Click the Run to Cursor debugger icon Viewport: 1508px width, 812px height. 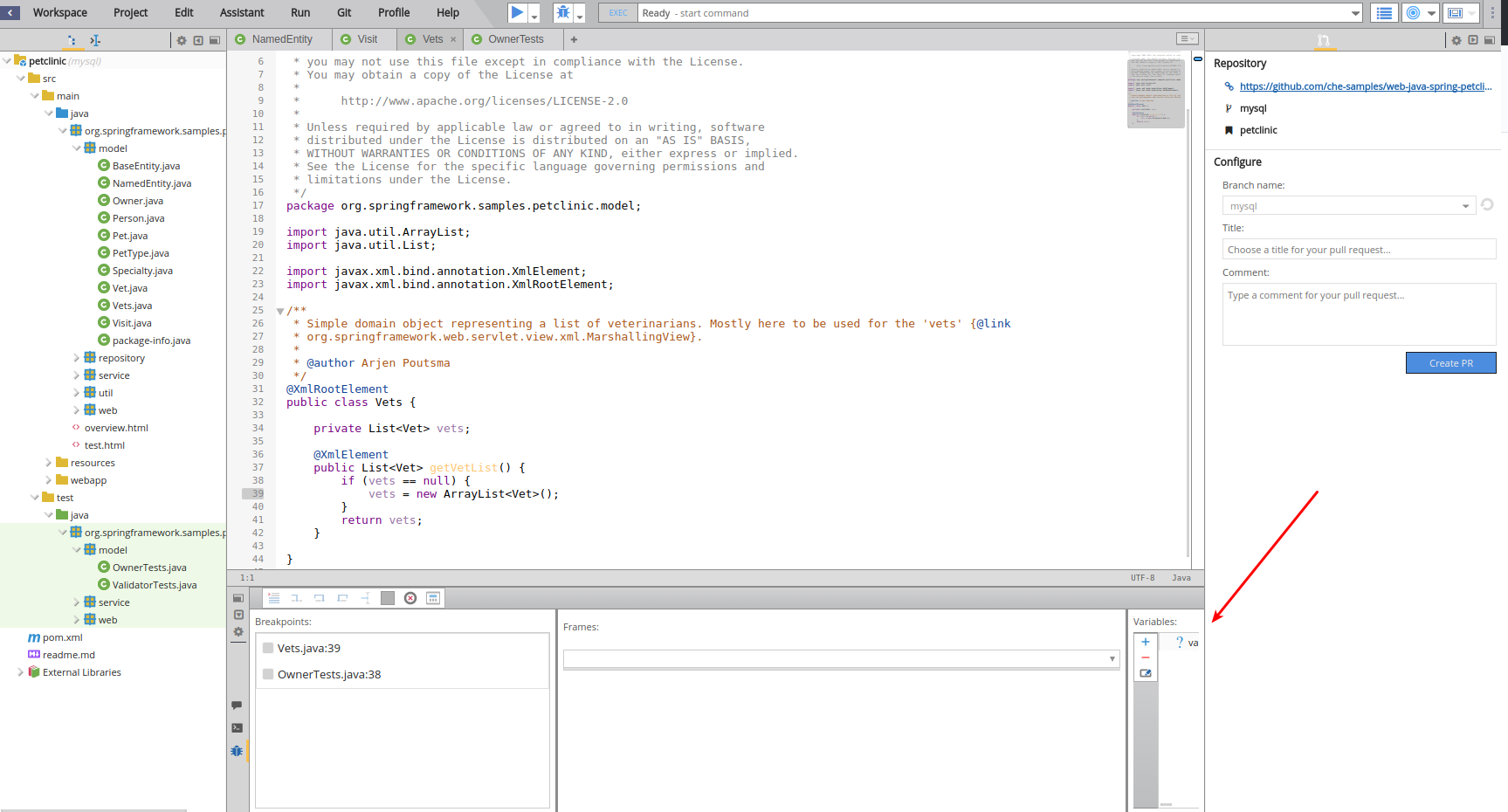pos(365,598)
